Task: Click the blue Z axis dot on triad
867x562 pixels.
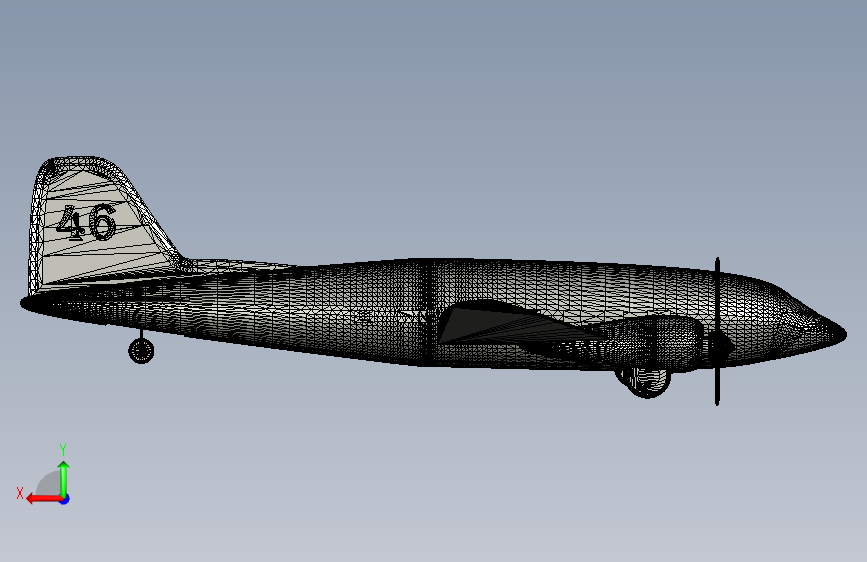Action: (65, 499)
